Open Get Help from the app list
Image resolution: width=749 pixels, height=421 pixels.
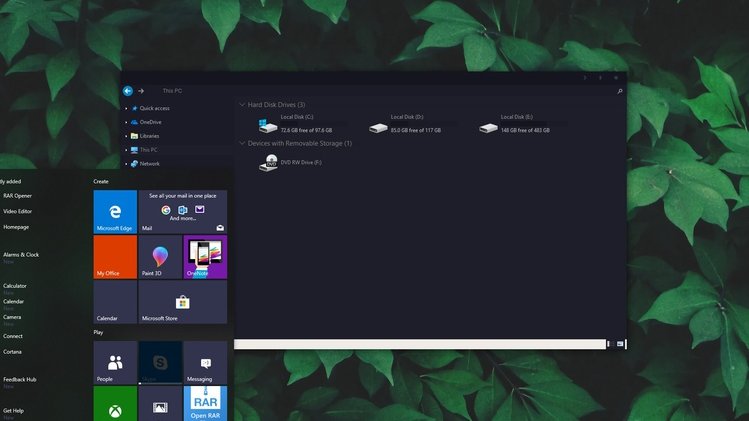[13, 410]
